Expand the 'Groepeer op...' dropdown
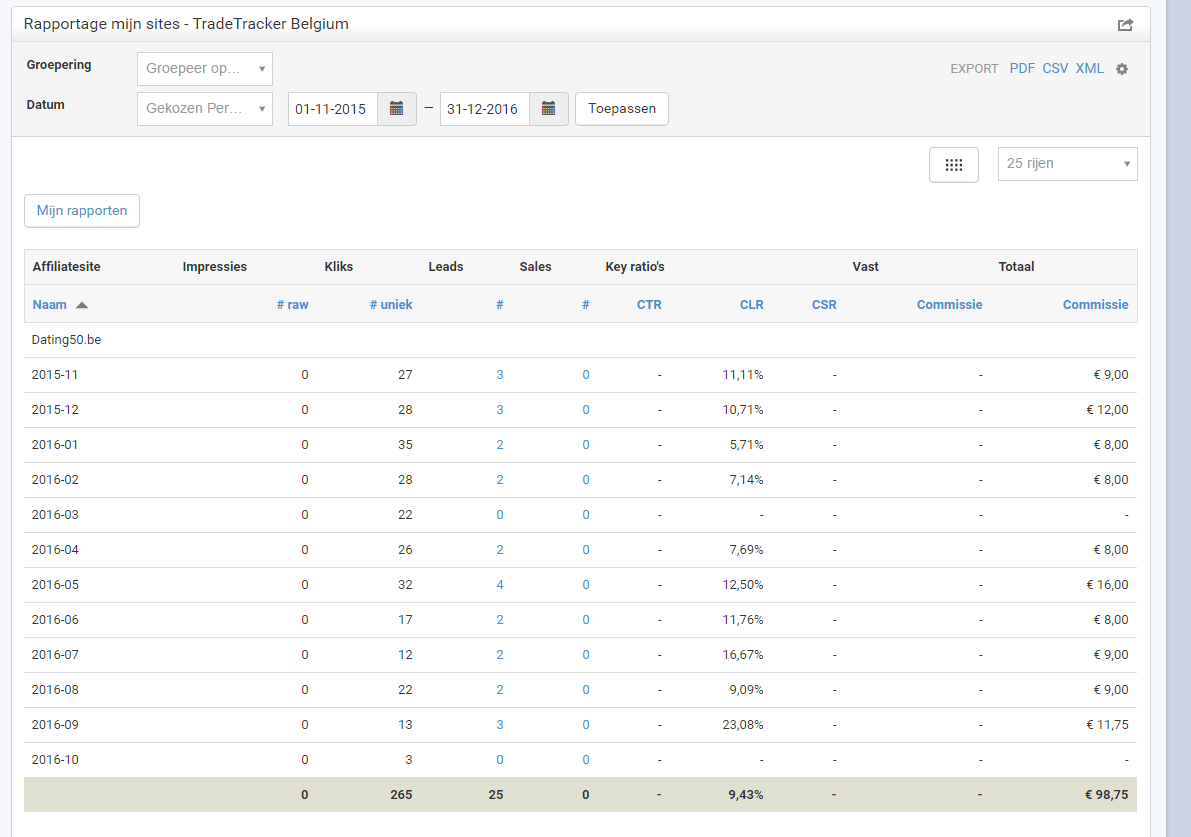The width and height of the screenshot is (1191, 837). pos(205,68)
